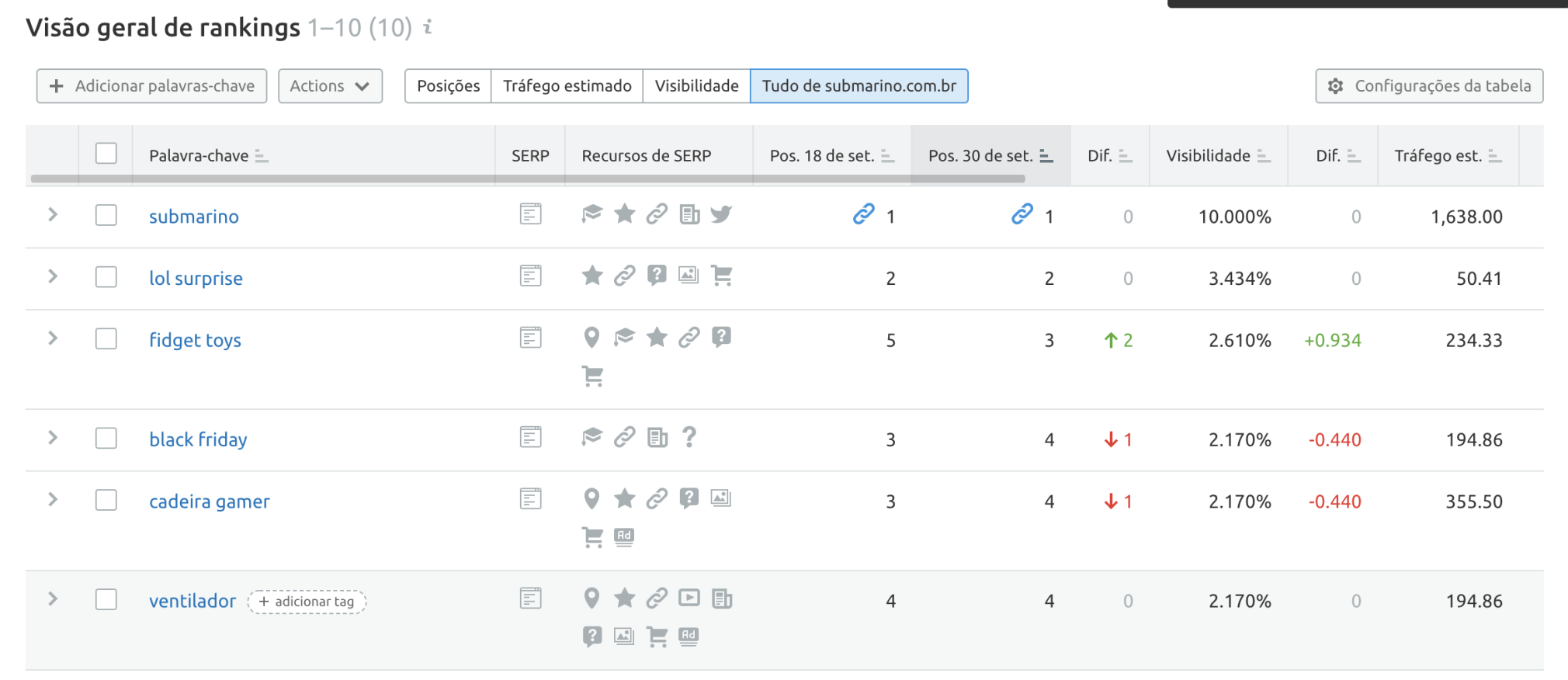Open the fidget toys keyword link

tap(195, 341)
